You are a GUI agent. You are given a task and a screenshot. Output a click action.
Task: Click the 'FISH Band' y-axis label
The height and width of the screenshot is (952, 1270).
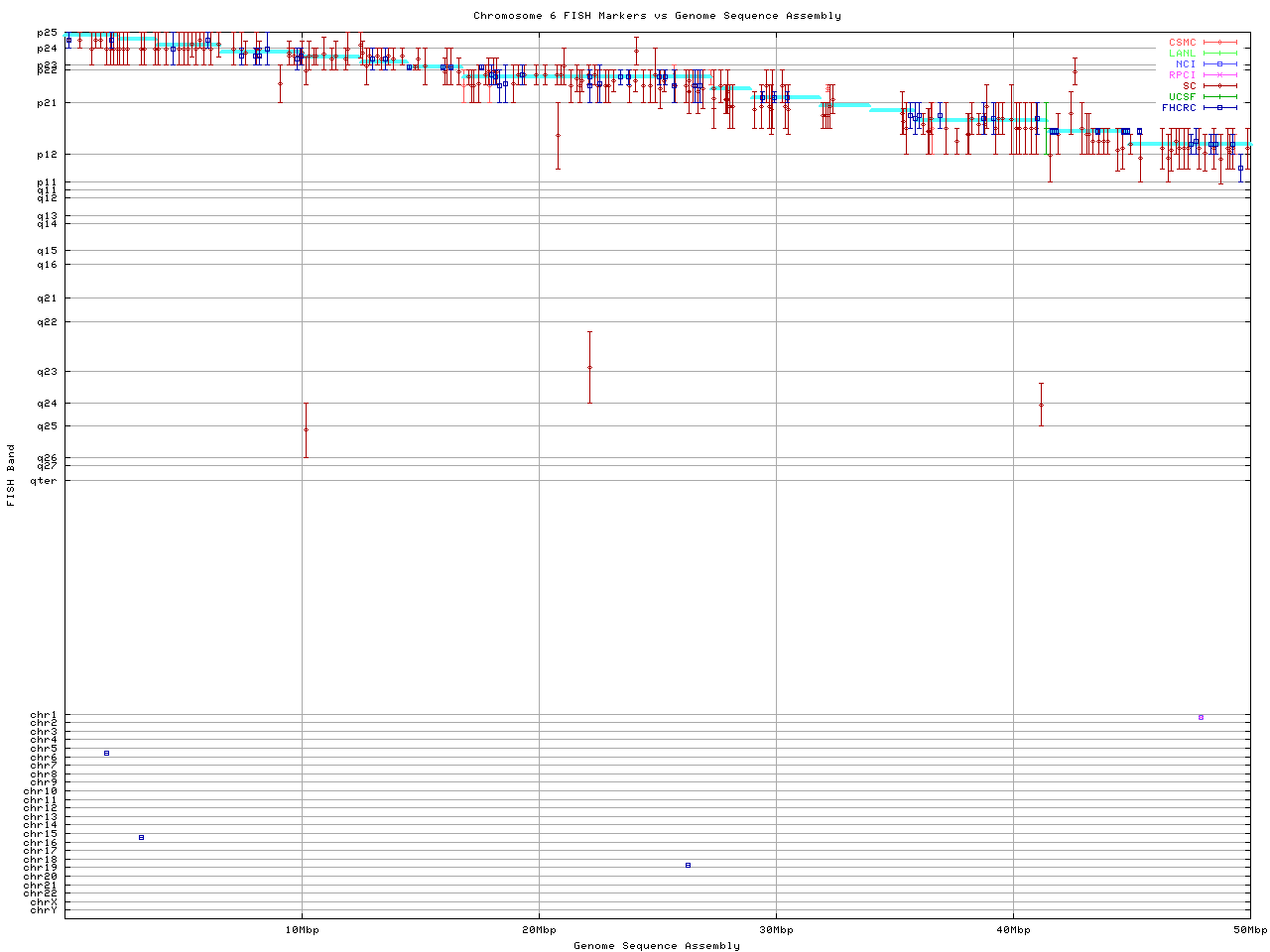pyautogui.click(x=11, y=475)
